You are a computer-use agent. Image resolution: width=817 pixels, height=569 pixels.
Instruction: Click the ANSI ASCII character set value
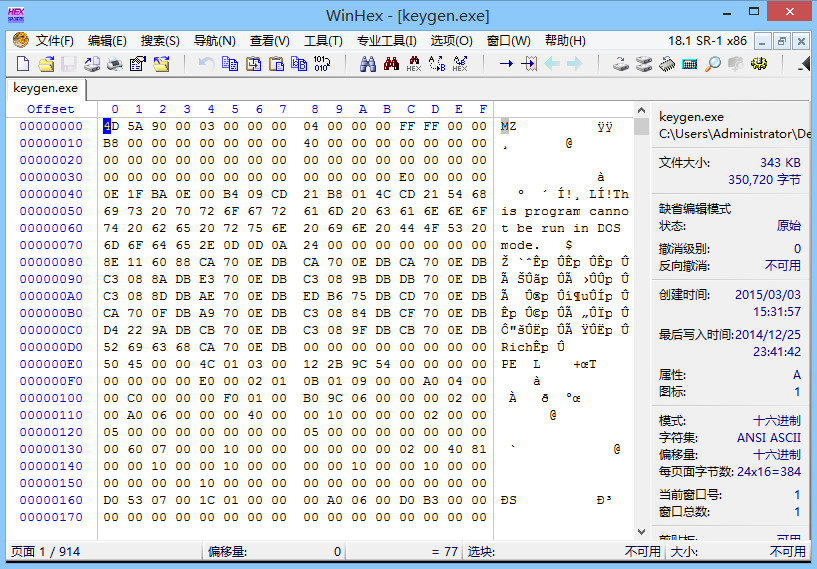point(769,438)
